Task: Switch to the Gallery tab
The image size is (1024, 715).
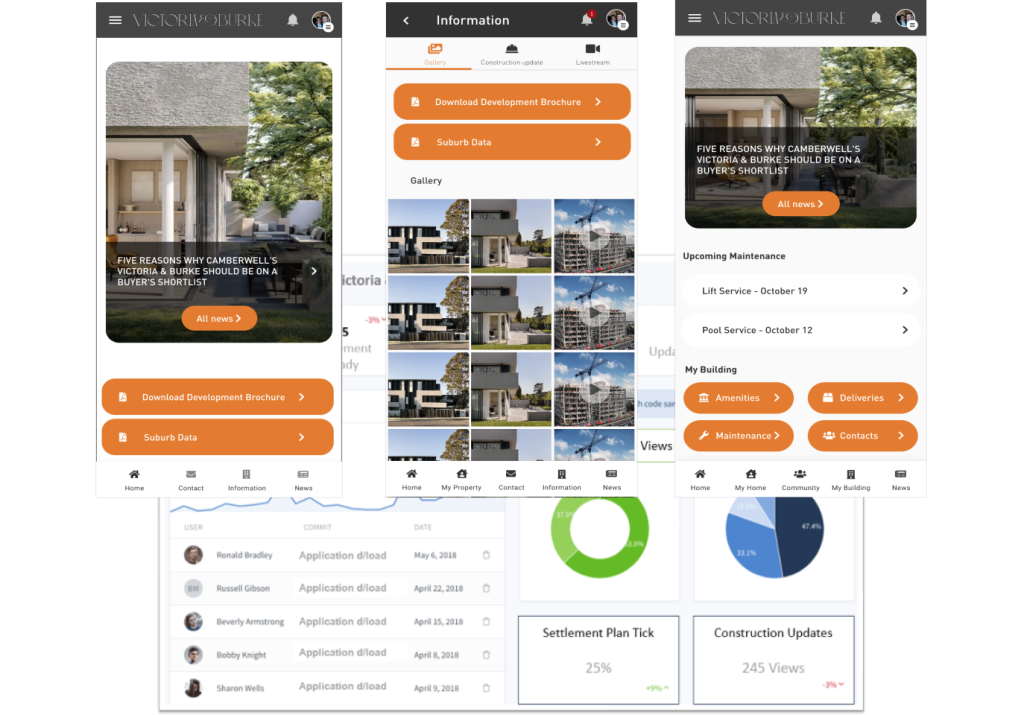Action: coord(435,54)
